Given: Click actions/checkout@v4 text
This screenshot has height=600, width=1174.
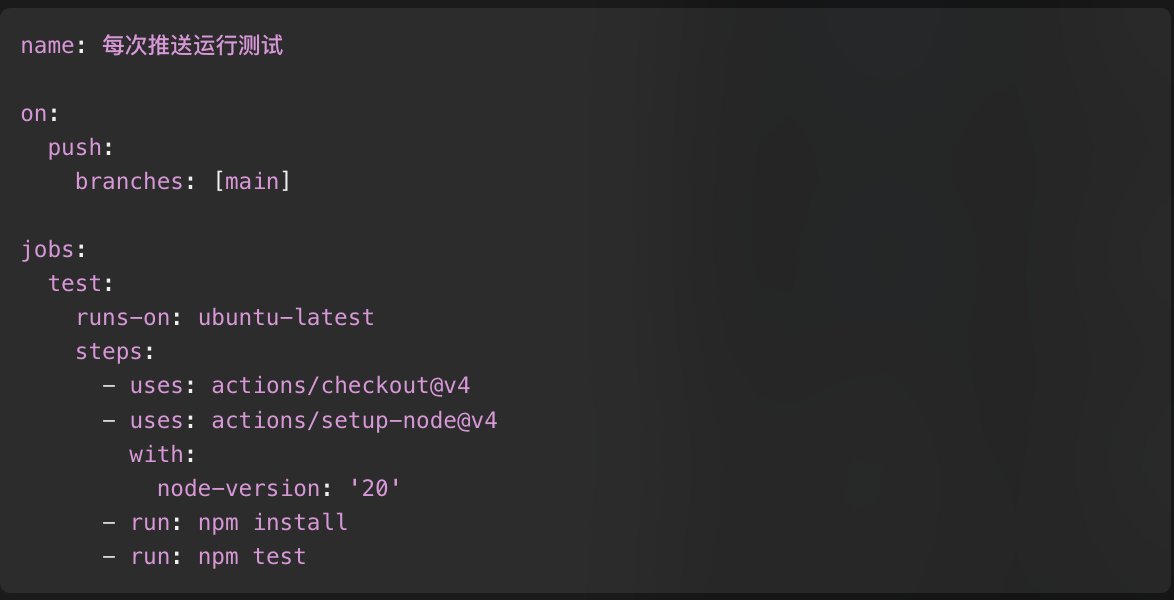Looking at the screenshot, I should pyautogui.click(x=341, y=386).
